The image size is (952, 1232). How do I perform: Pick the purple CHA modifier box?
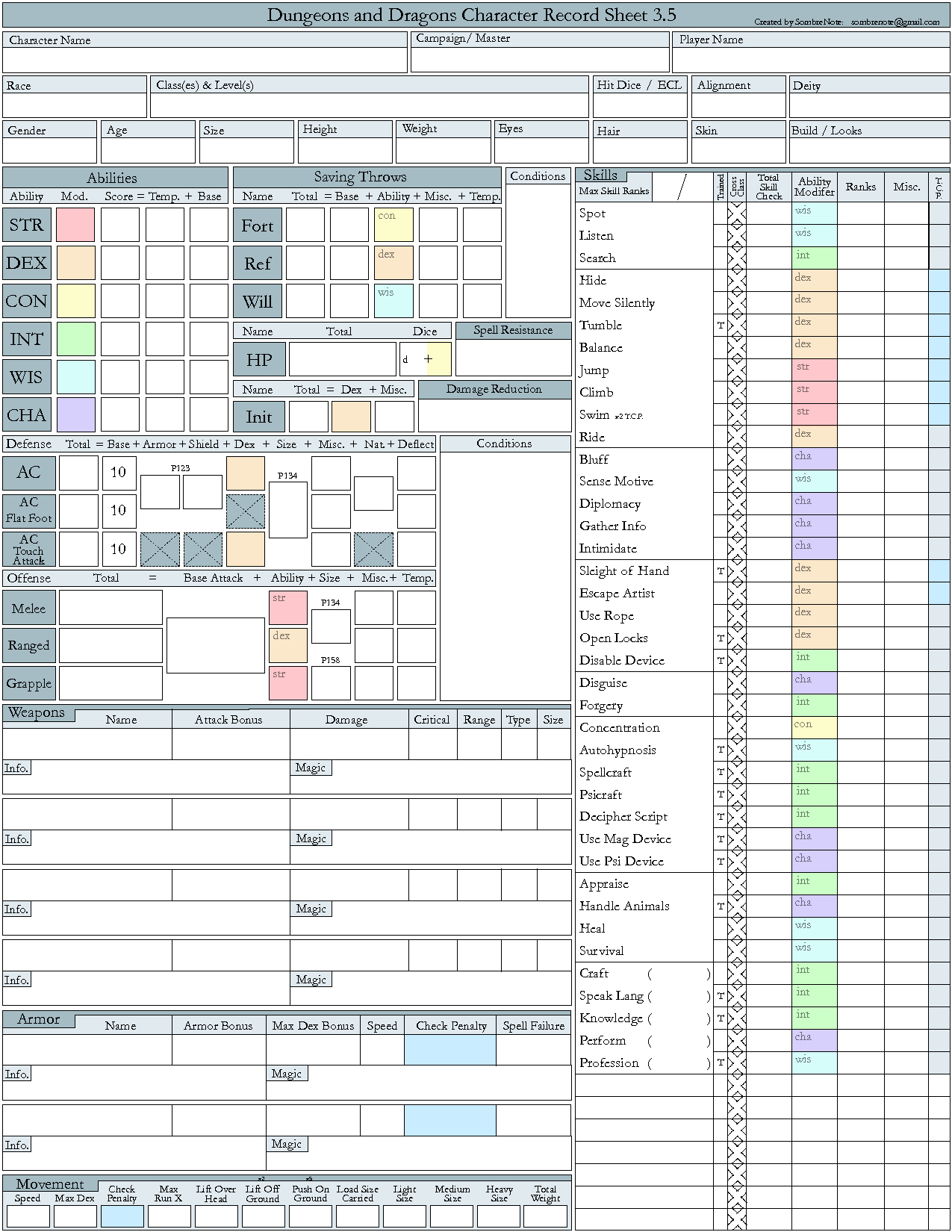click(75, 415)
